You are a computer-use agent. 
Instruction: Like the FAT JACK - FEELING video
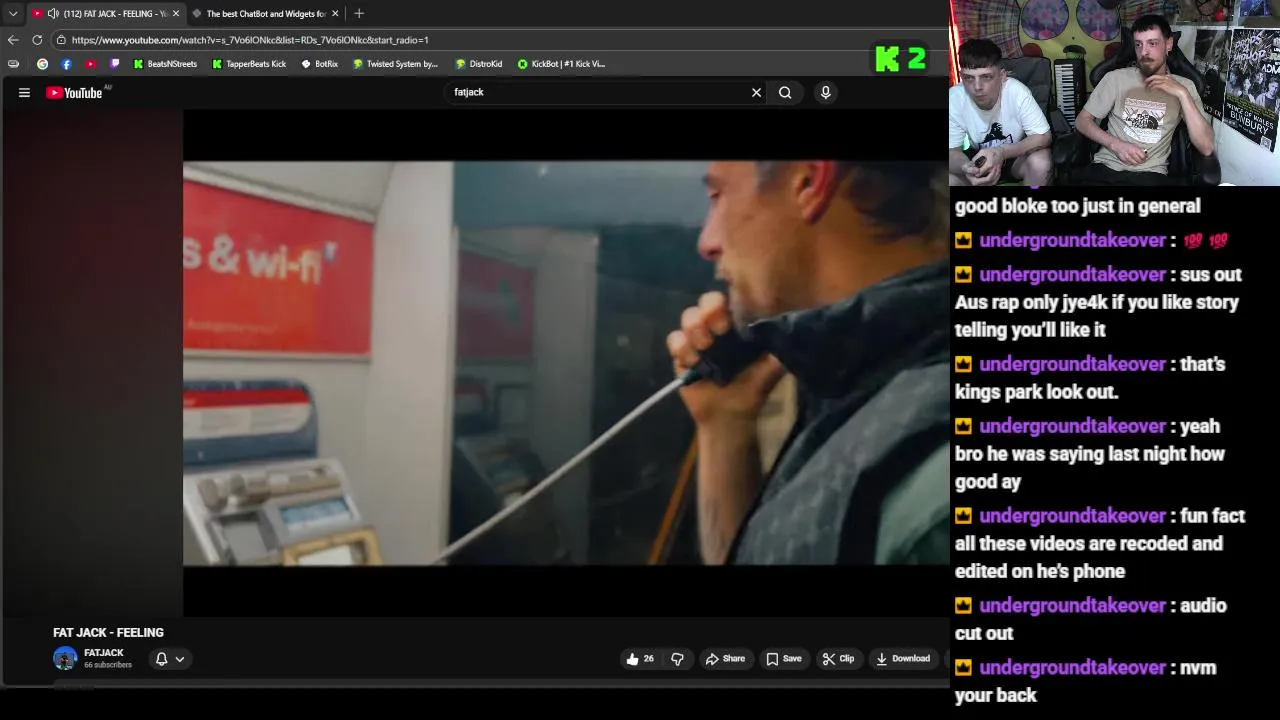(x=640, y=659)
